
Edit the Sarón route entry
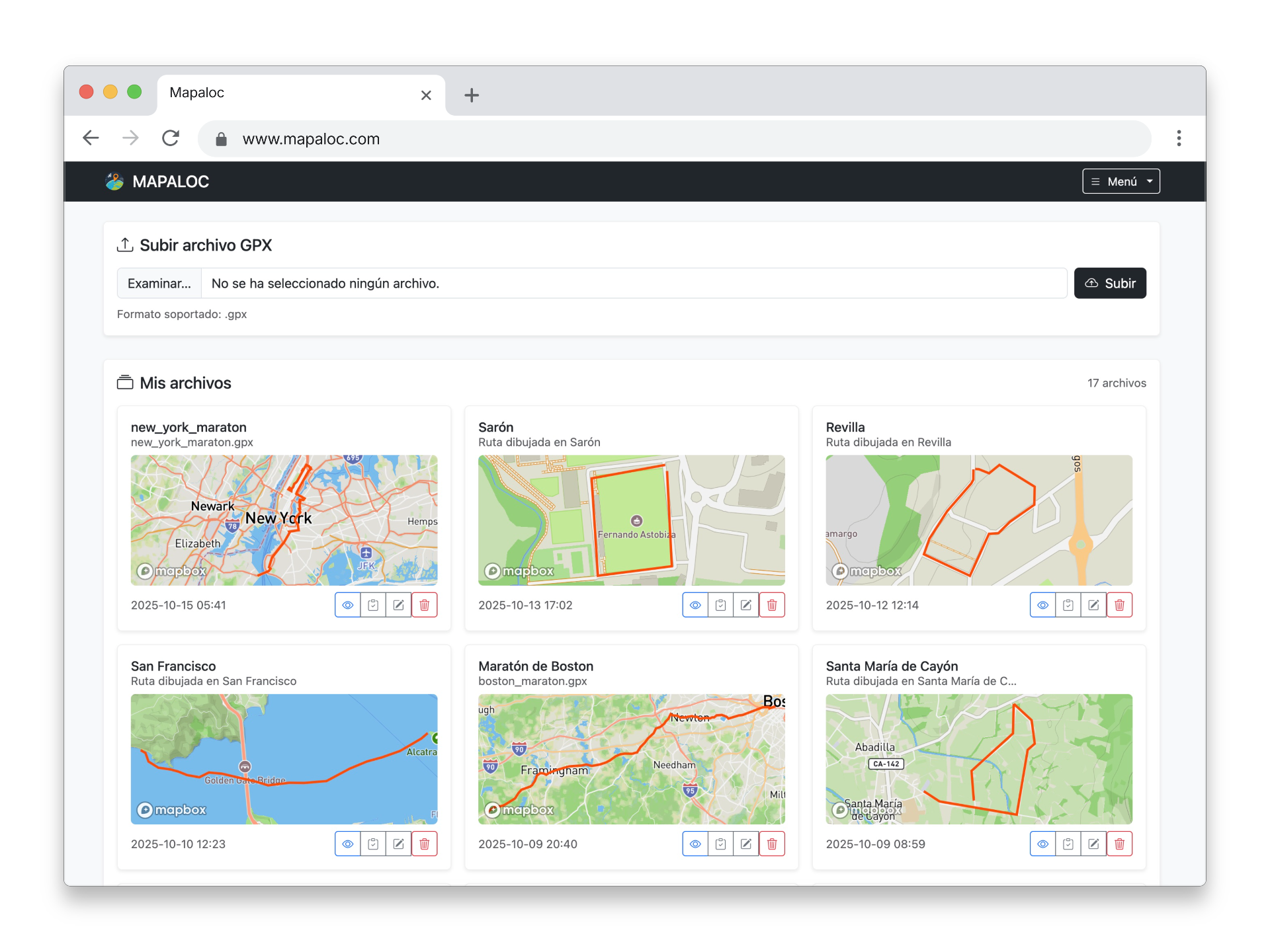pos(746,605)
